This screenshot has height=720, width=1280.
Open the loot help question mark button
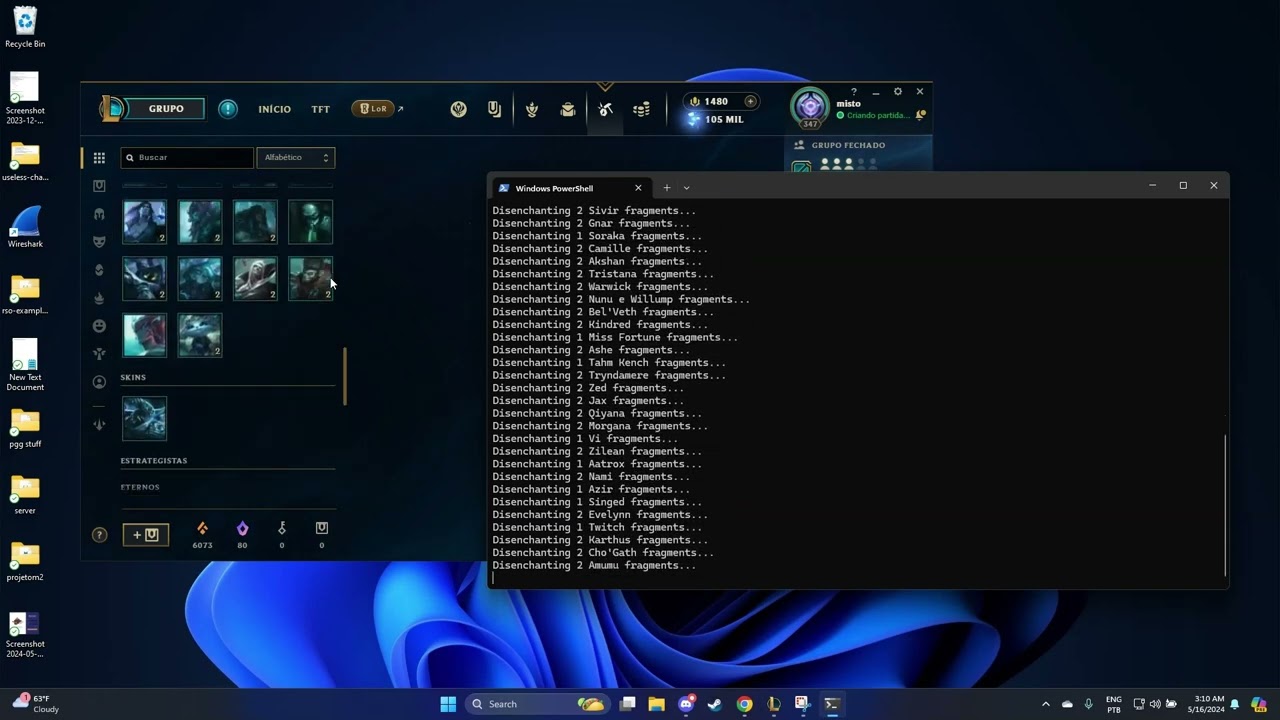pyautogui.click(x=99, y=535)
